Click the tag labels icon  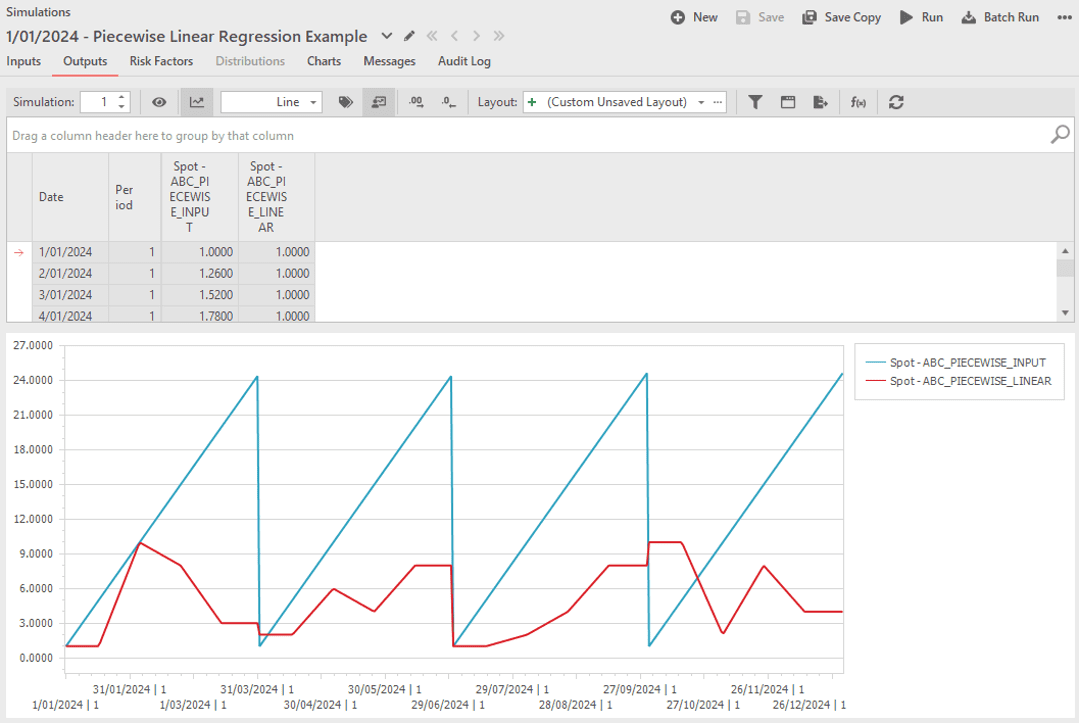click(x=346, y=102)
